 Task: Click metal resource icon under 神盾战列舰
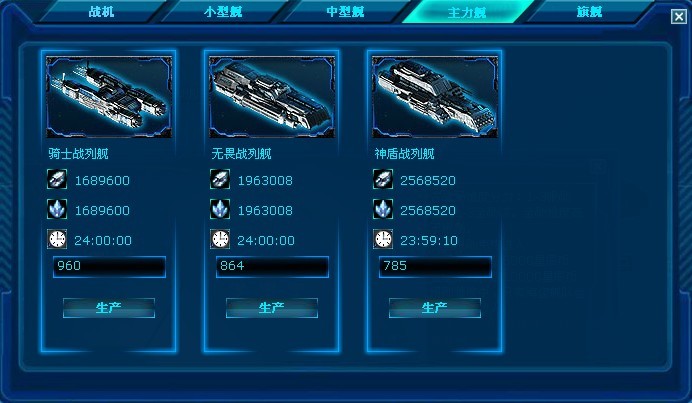383,179
